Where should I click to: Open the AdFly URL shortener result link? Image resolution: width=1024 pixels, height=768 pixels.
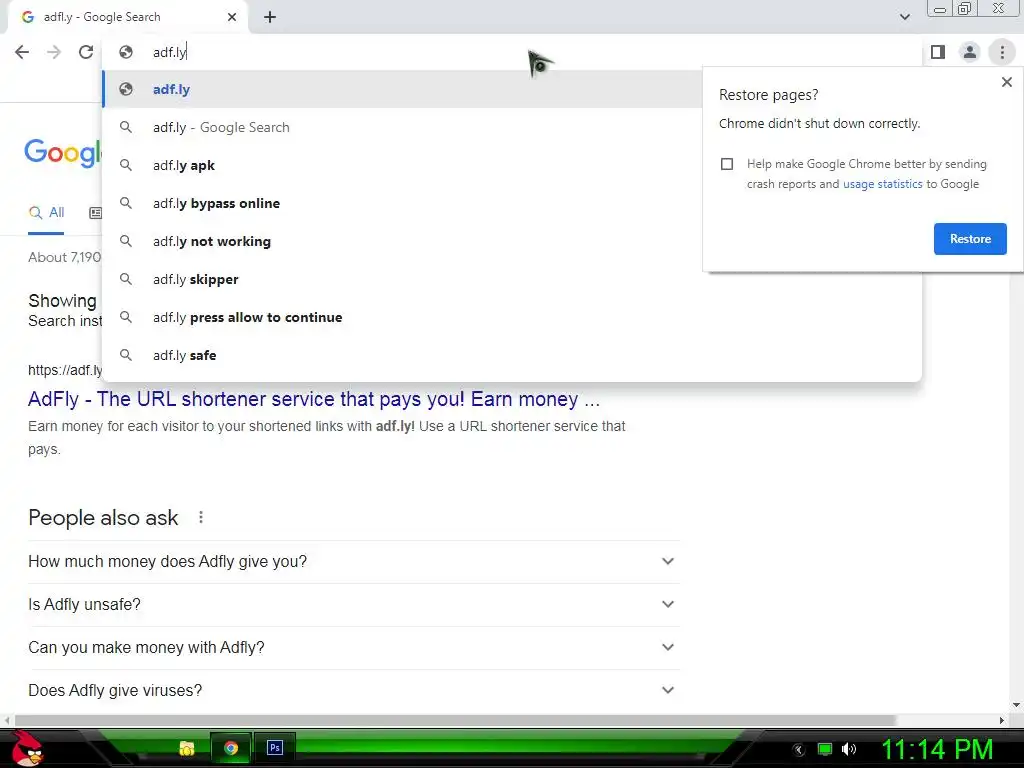(x=313, y=399)
